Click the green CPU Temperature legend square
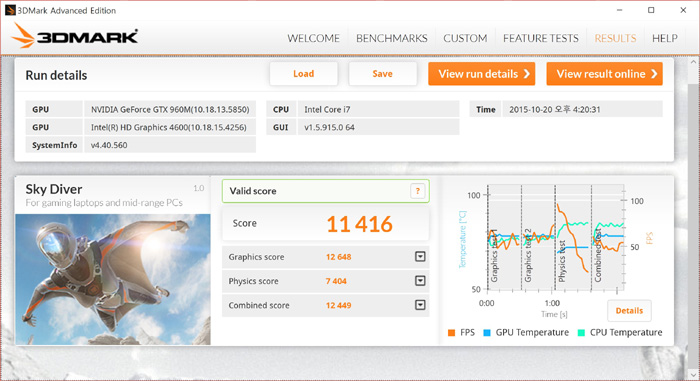Image resolution: width=700 pixels, height=381 pixels. pyautogui.click(x=581, y=333)
